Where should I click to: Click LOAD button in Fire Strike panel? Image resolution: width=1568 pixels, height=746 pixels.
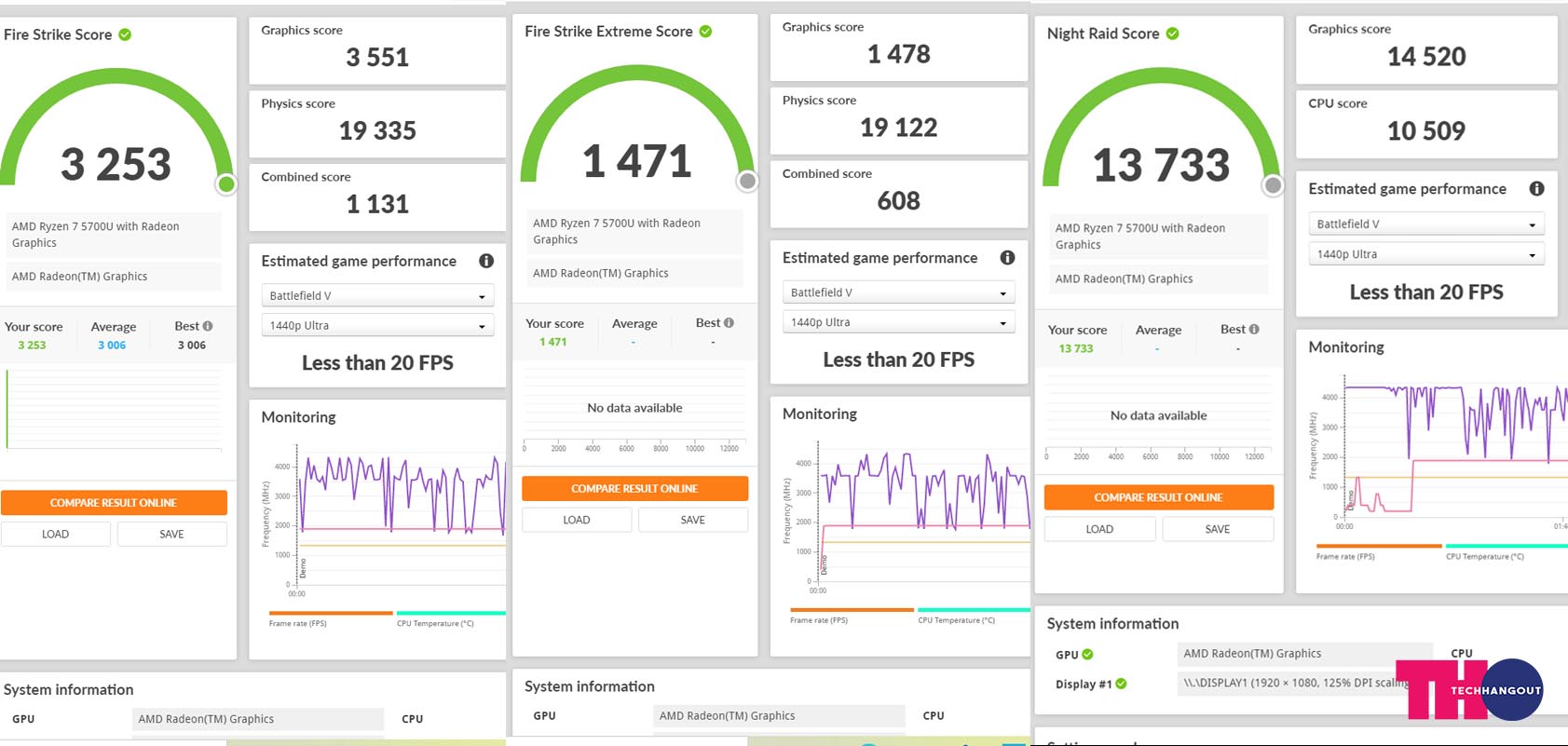56,534
